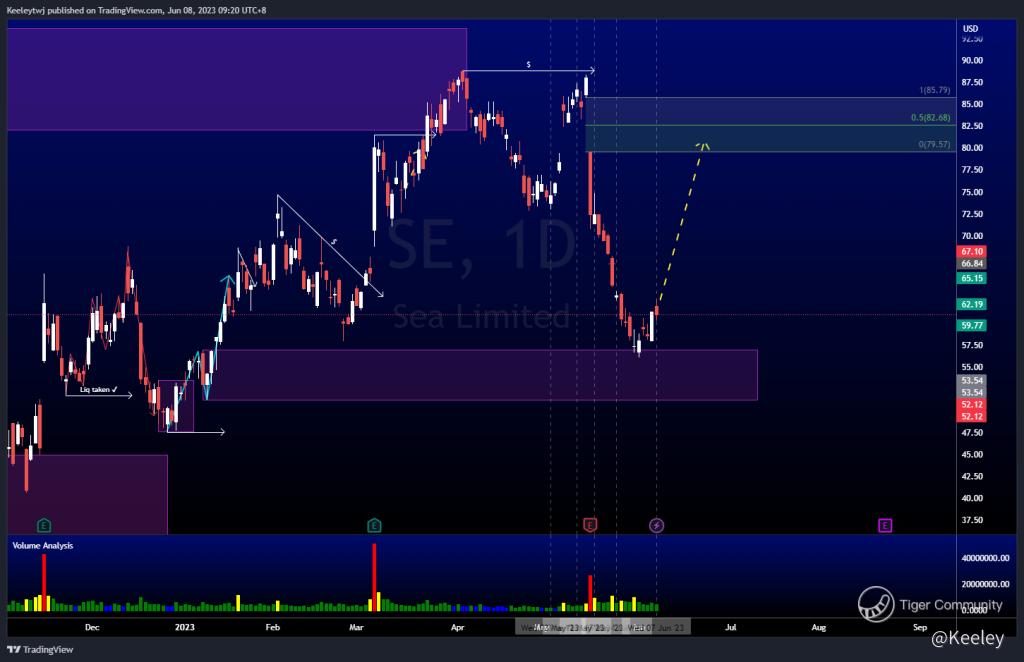Click the green earnings E marker near Mar

coord(374,525)
